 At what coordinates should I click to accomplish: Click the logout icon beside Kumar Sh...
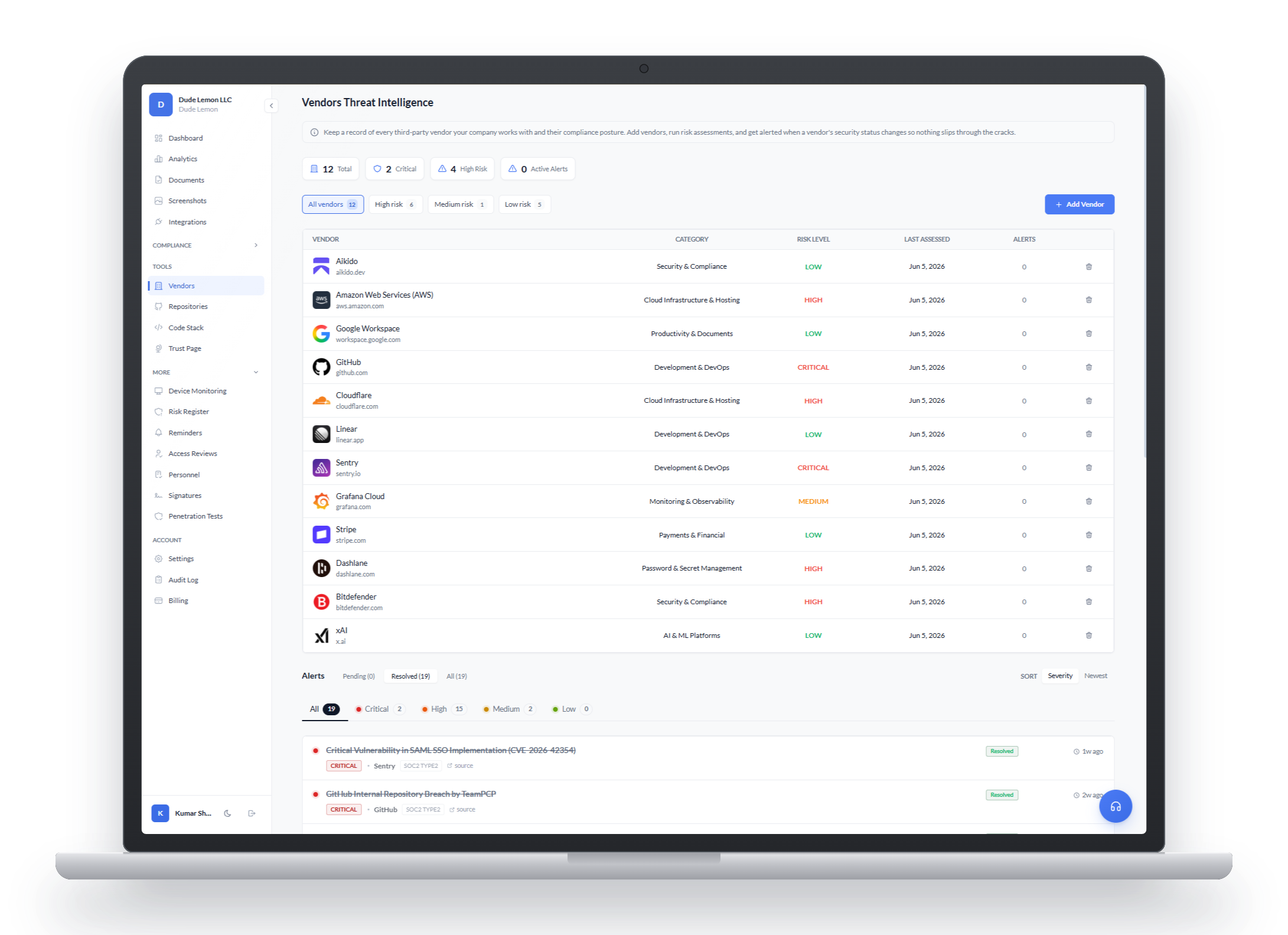252,813
